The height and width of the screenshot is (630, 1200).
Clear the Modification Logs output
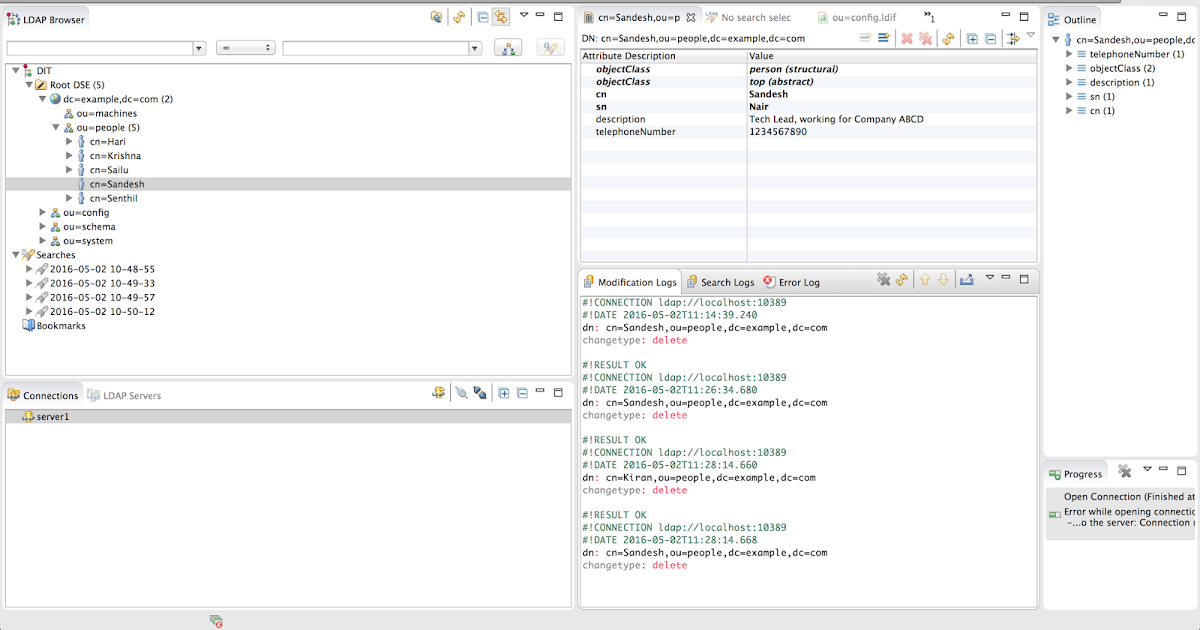pyautogui.click(x=884, y=280)
